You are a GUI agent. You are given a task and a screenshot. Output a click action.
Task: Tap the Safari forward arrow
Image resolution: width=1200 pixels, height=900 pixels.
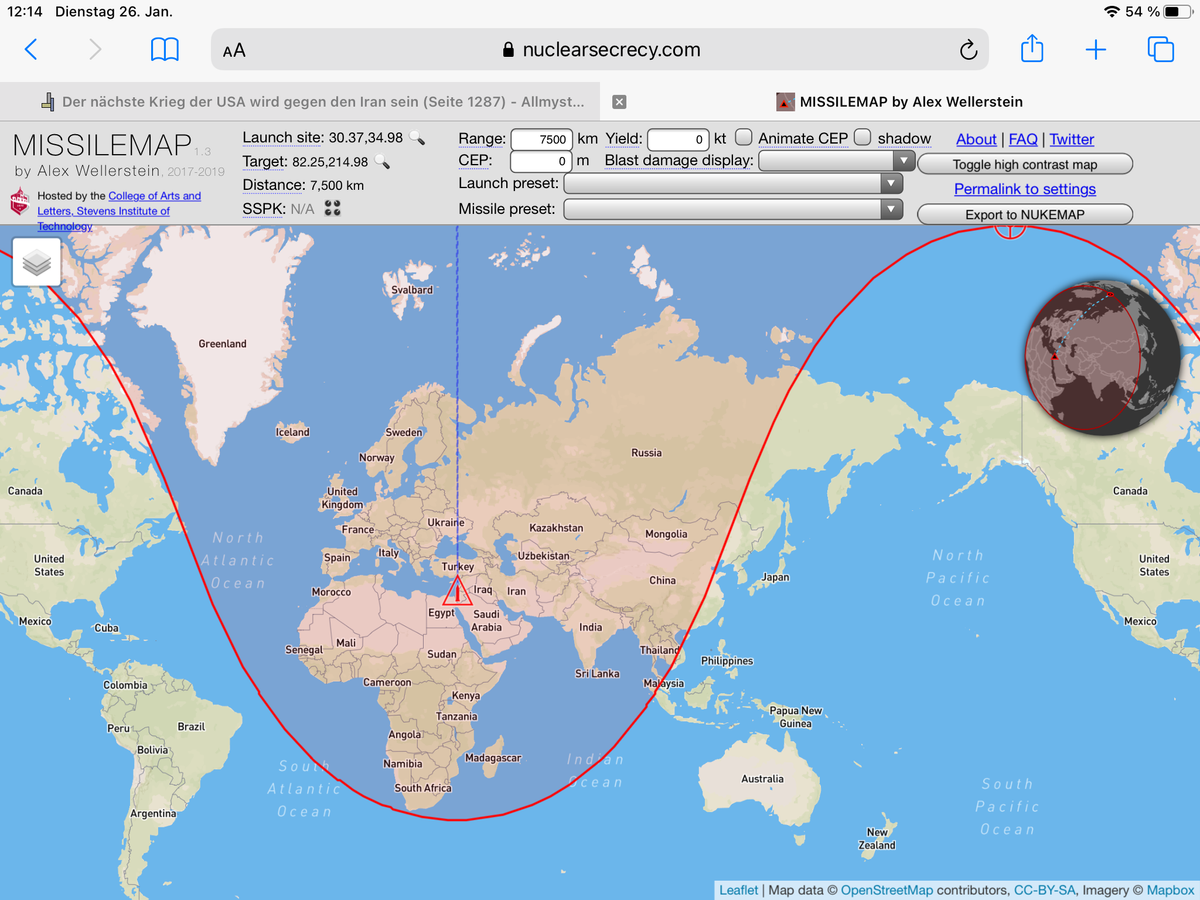point(95,49)
